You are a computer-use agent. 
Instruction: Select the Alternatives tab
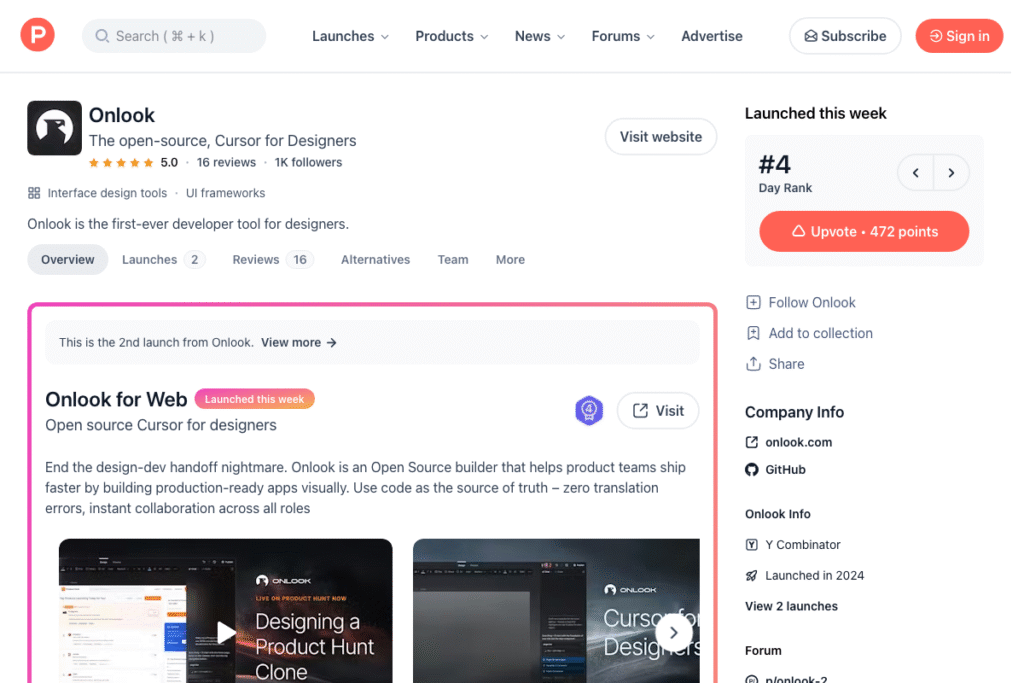pyautogui.click(x=375, y=259)
